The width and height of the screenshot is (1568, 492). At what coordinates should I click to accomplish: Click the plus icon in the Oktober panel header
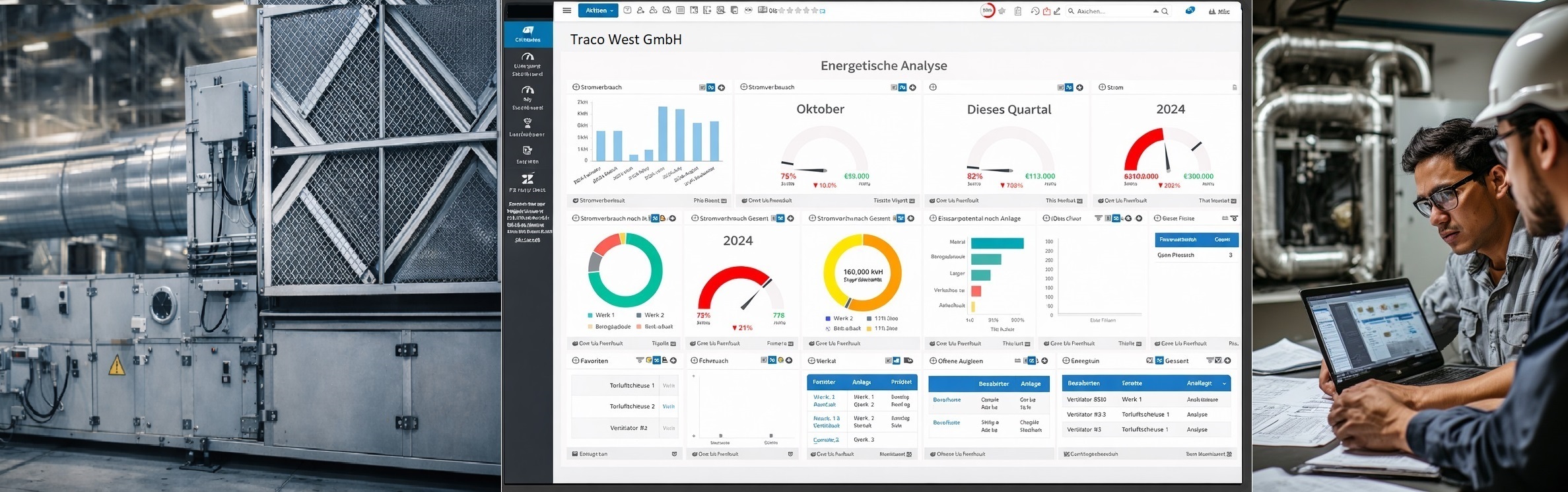(912, 87)
